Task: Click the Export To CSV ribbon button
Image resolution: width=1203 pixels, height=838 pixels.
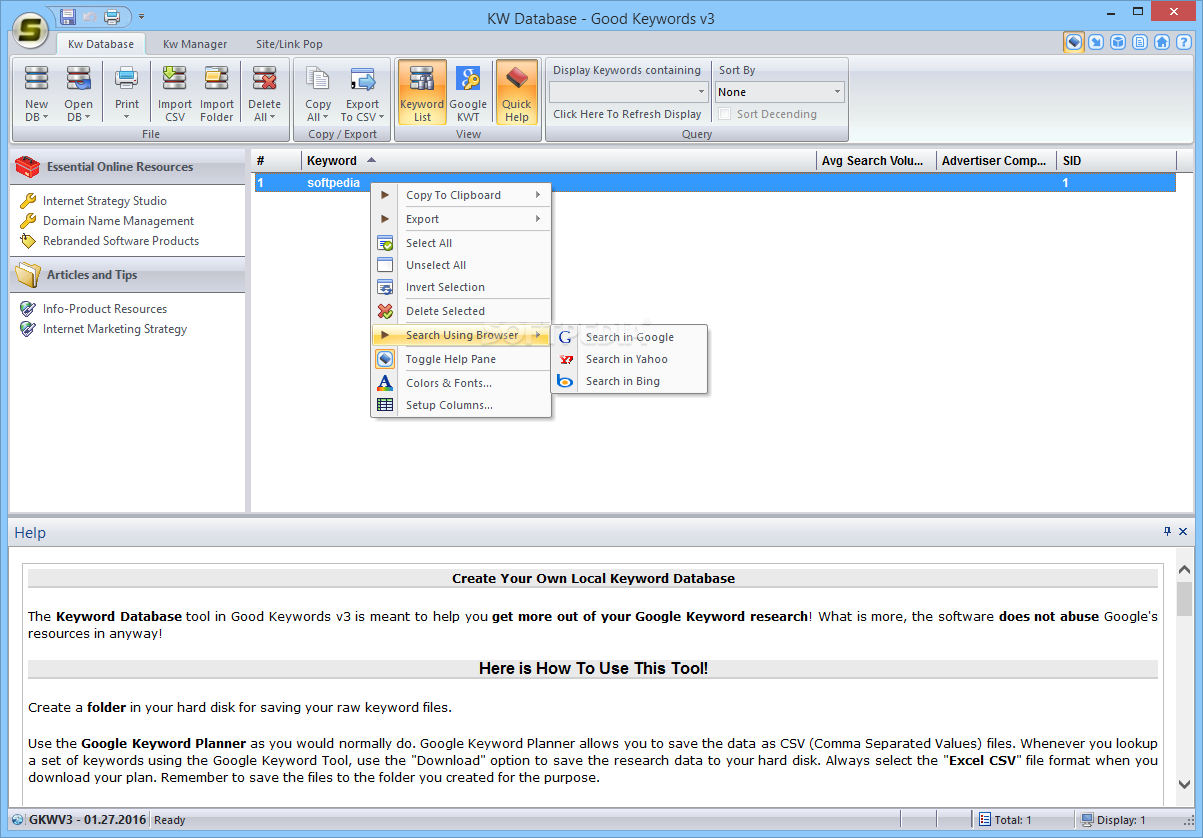Action: 362,93
